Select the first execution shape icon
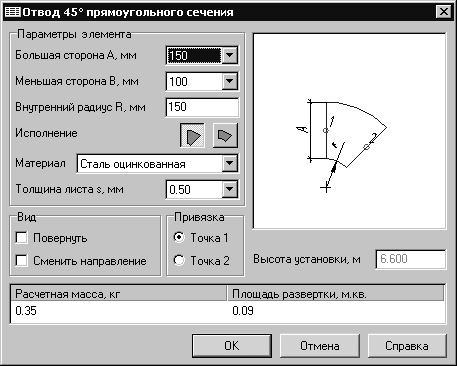 (192, 135)
